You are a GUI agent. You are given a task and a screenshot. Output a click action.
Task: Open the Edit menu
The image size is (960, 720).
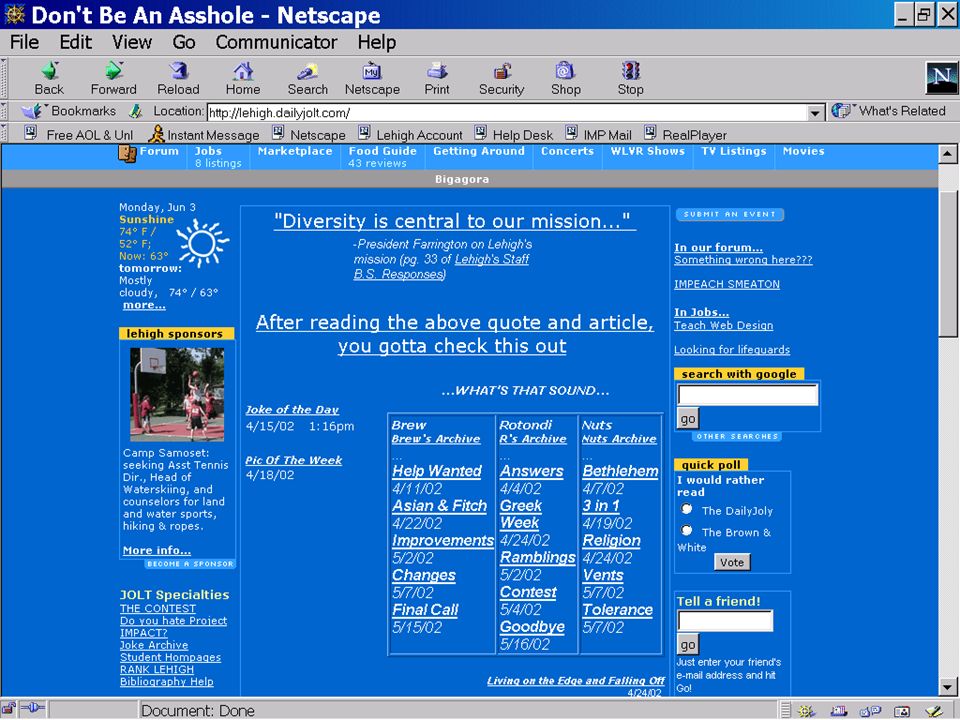coord(75,42)
